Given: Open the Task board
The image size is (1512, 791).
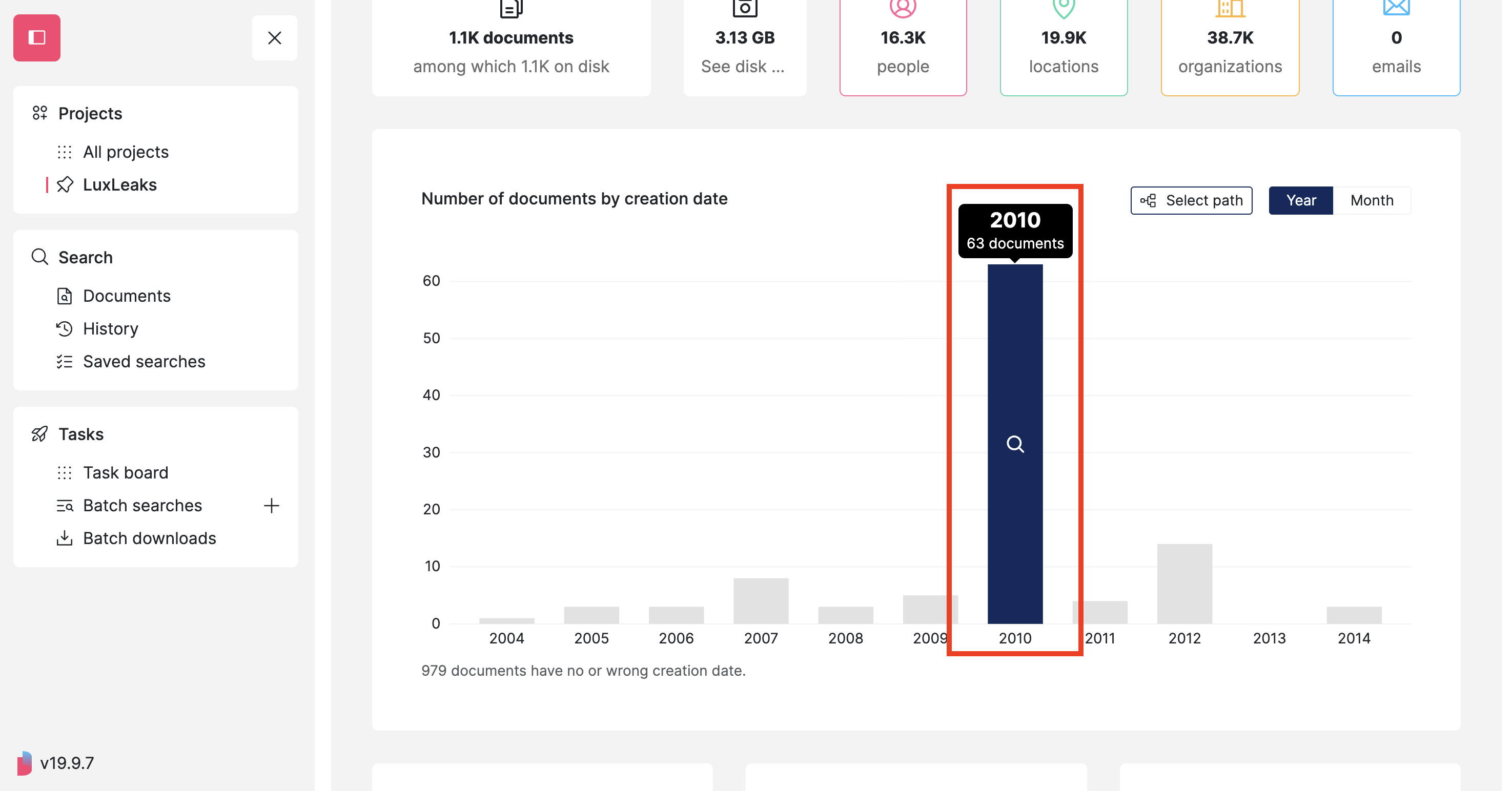Looking at the screenshot, I should pyautogui.click(x=125, y=472).
